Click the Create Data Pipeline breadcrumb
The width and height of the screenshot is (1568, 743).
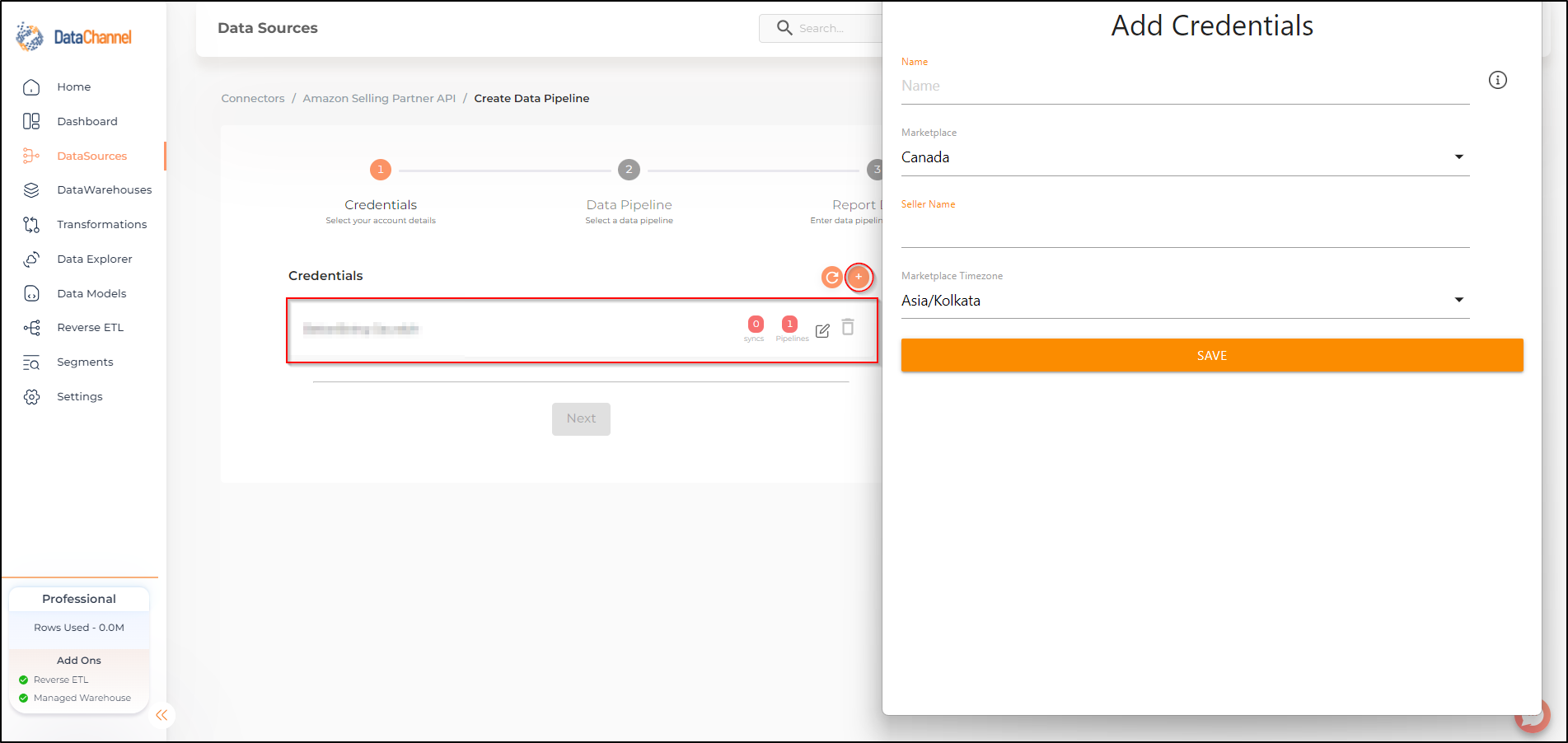pyautogui.click(x=531, y=98)
